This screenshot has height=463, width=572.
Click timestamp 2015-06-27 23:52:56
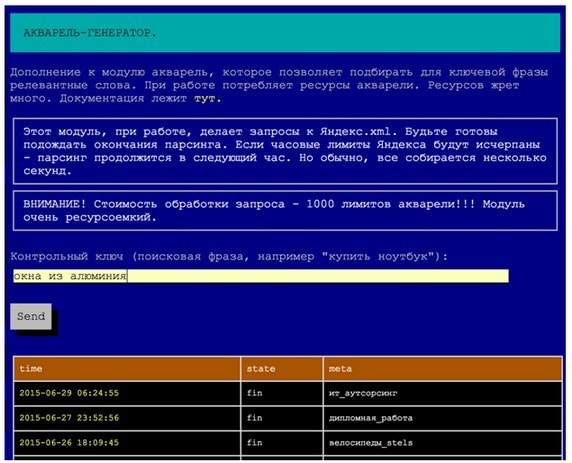click(x=69, y=418)
